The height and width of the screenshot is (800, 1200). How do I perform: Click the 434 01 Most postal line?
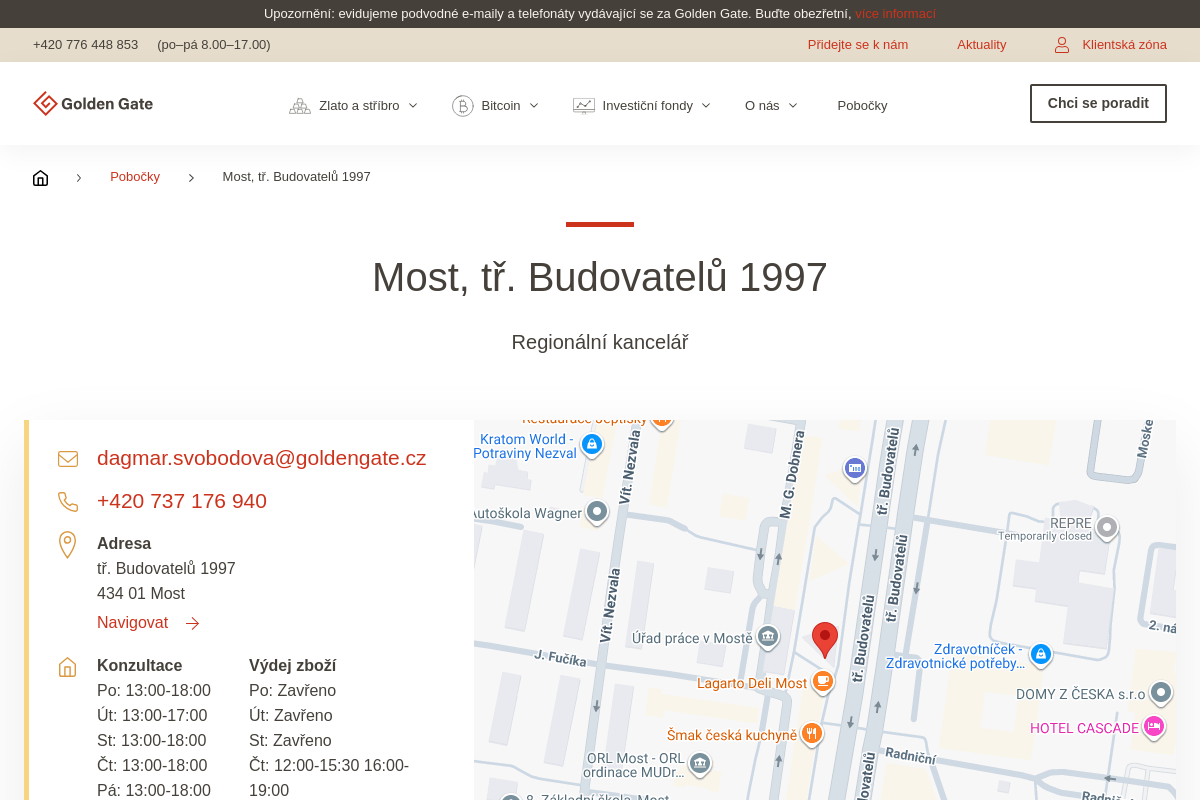tap(141, 594)
